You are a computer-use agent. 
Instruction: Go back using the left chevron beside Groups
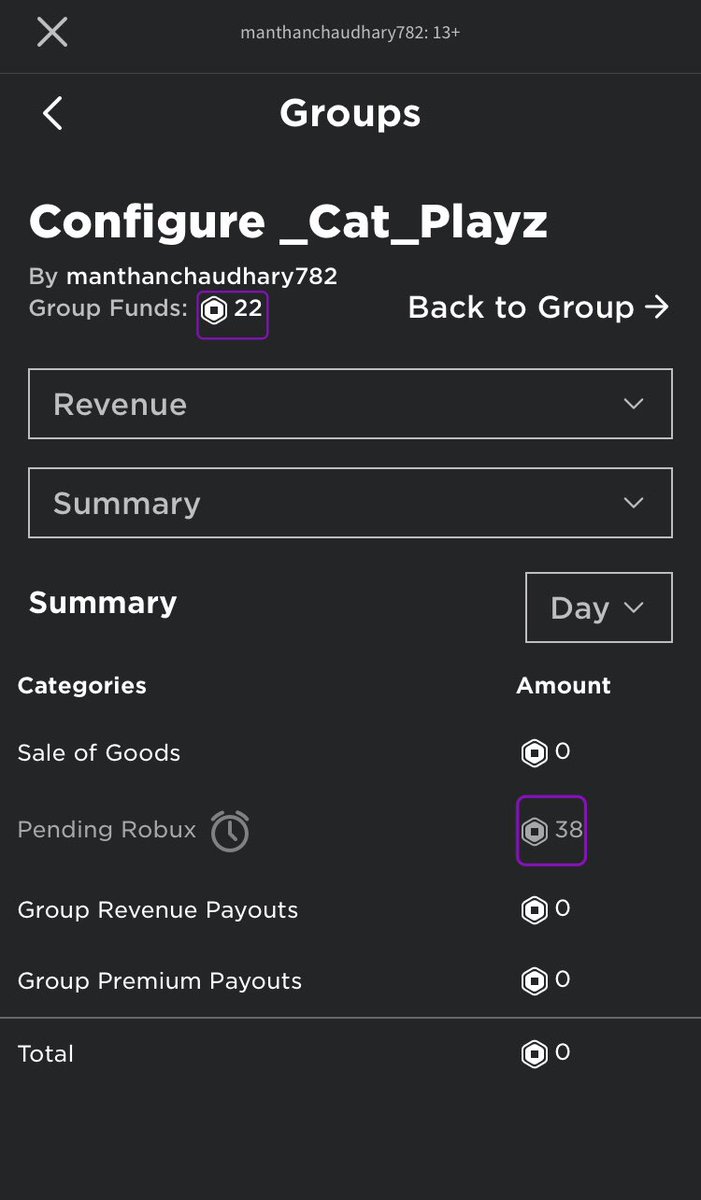click(52, 113)
